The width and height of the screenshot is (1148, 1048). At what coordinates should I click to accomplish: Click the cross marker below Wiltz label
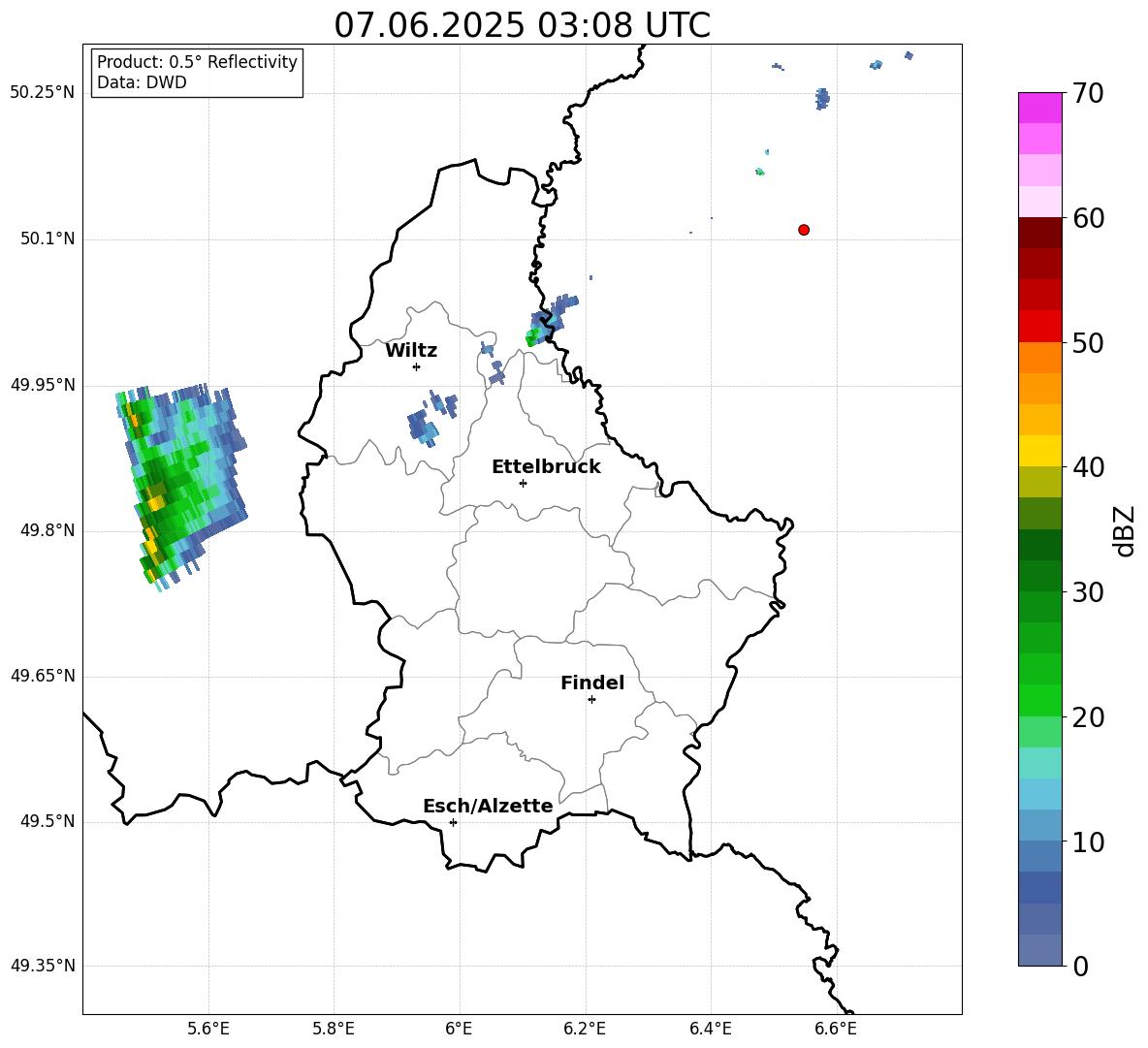(417, 366)
